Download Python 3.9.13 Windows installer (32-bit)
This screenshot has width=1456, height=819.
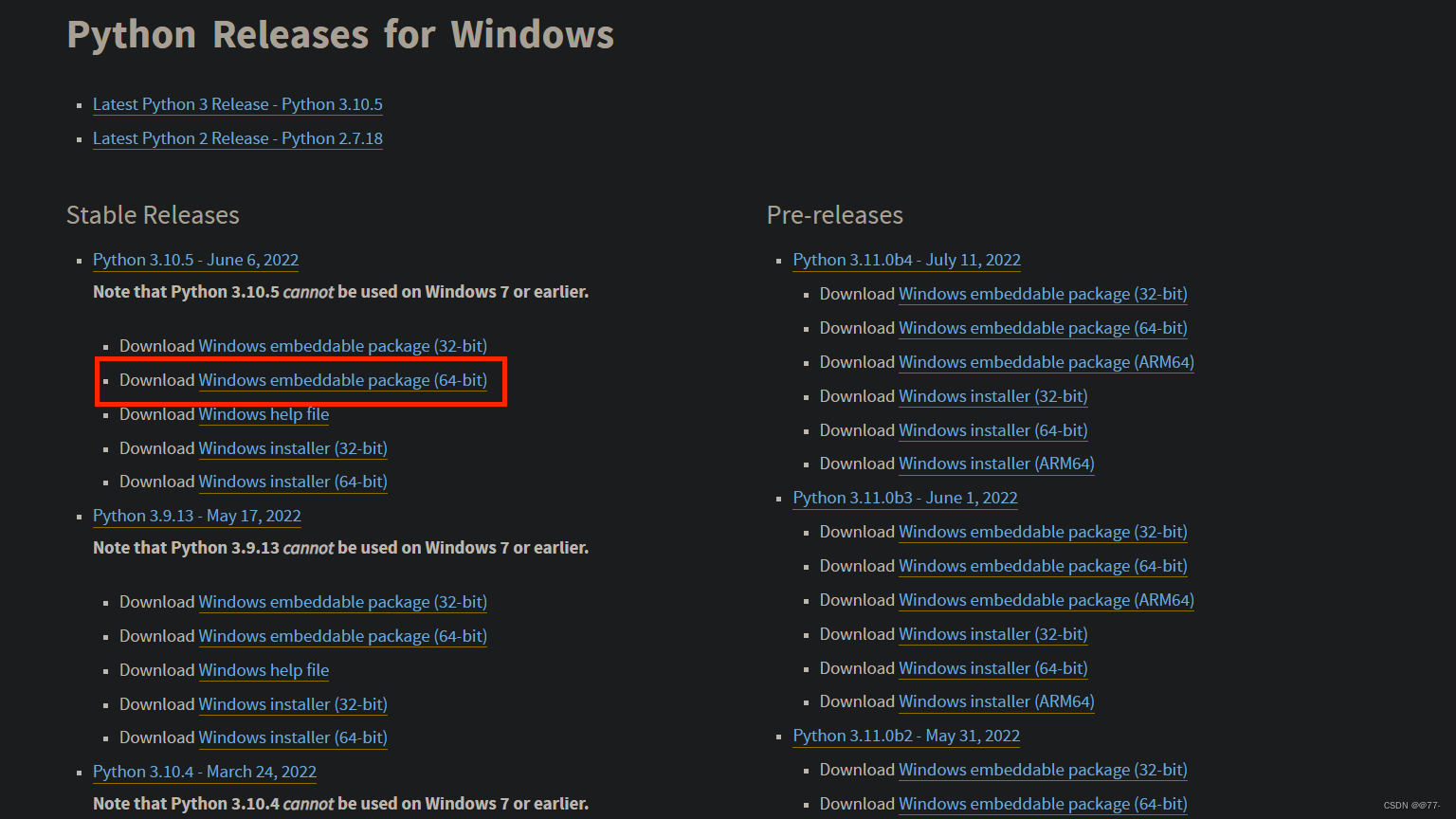click(293, 704)
